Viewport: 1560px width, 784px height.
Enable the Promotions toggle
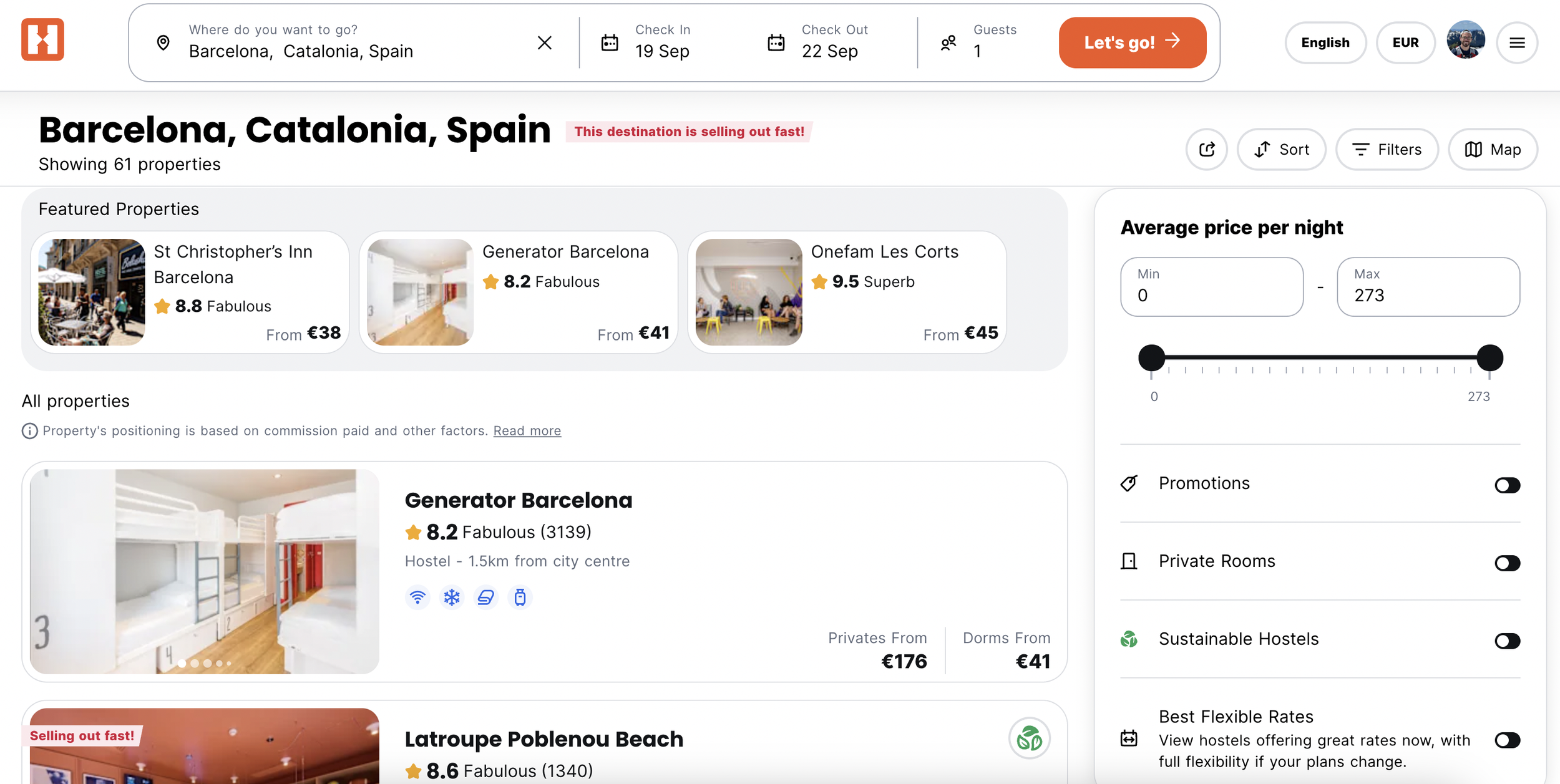click(x=1507, y=485)
